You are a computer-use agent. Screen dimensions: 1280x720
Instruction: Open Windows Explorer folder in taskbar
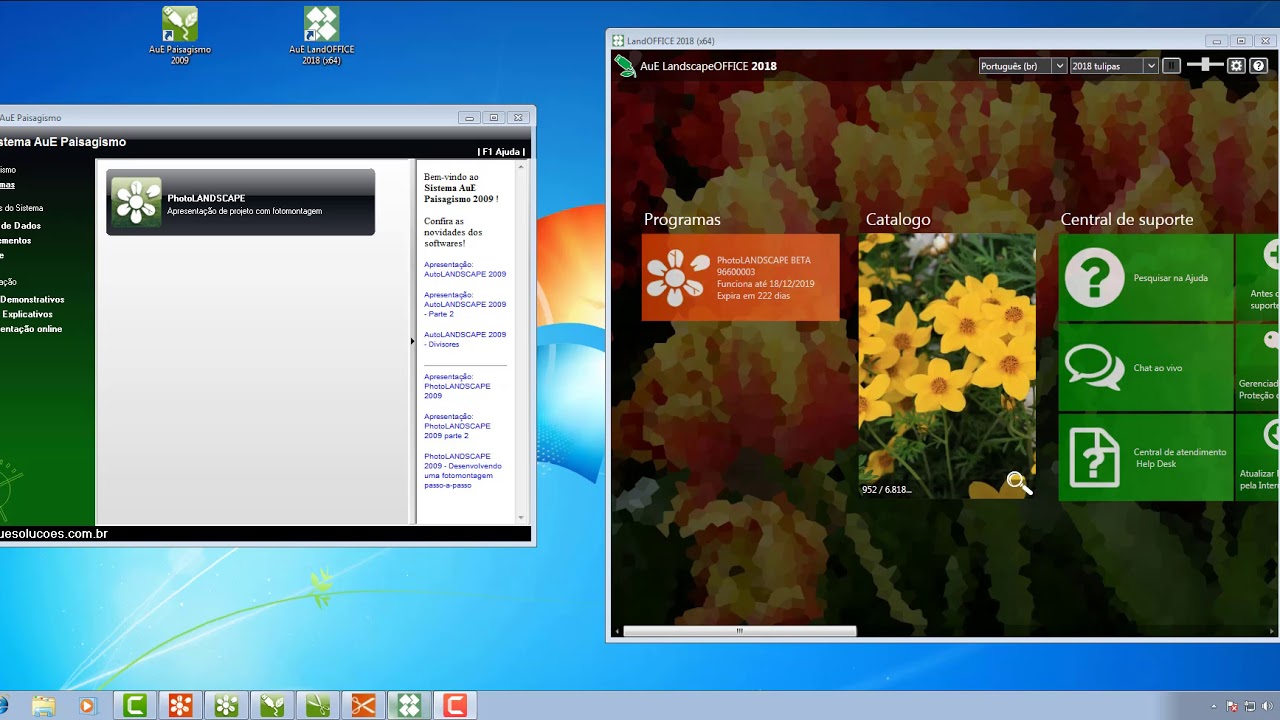[x=43, y=706]
